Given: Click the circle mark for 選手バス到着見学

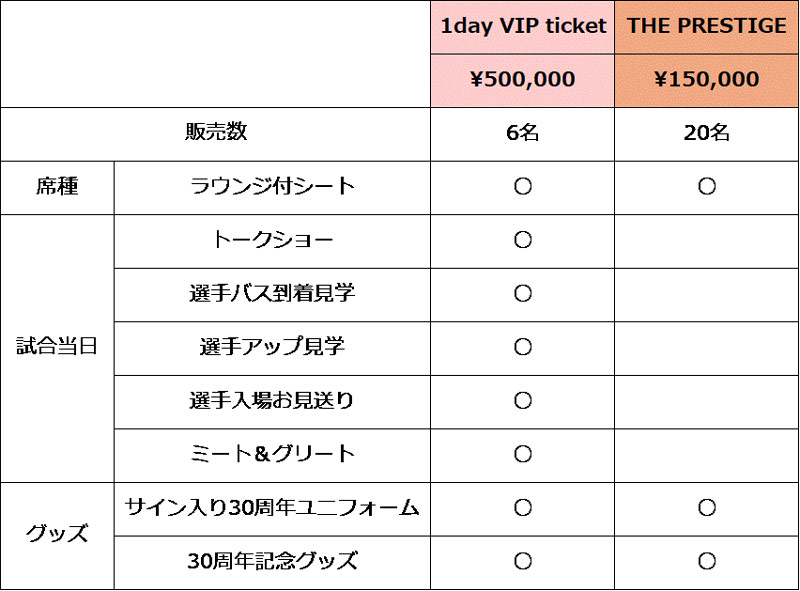Looking at the screenshot, I should [x=522, y=293].
